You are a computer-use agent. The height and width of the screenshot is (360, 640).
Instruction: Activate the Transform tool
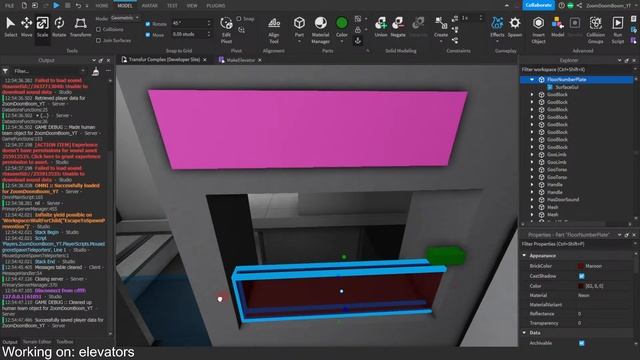(x=80, y=27)
